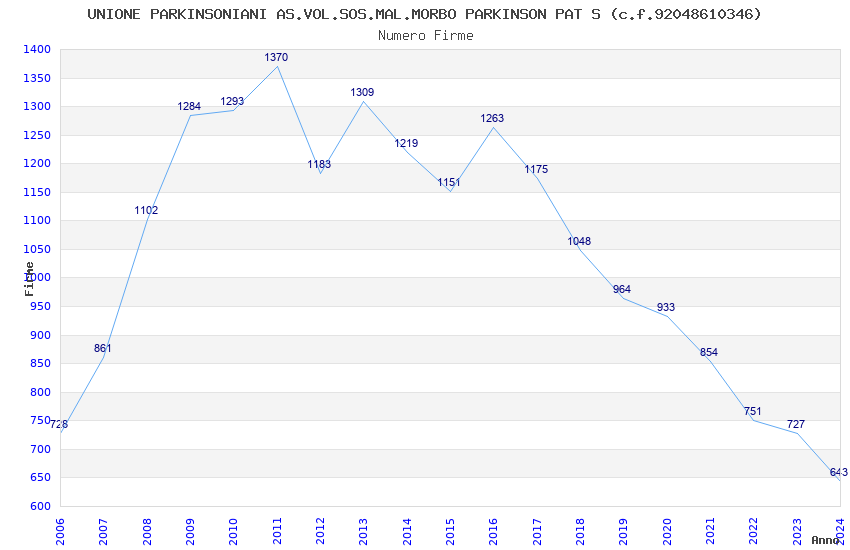Click the 2012 year label
850x550 pixels.
[320, 532]
